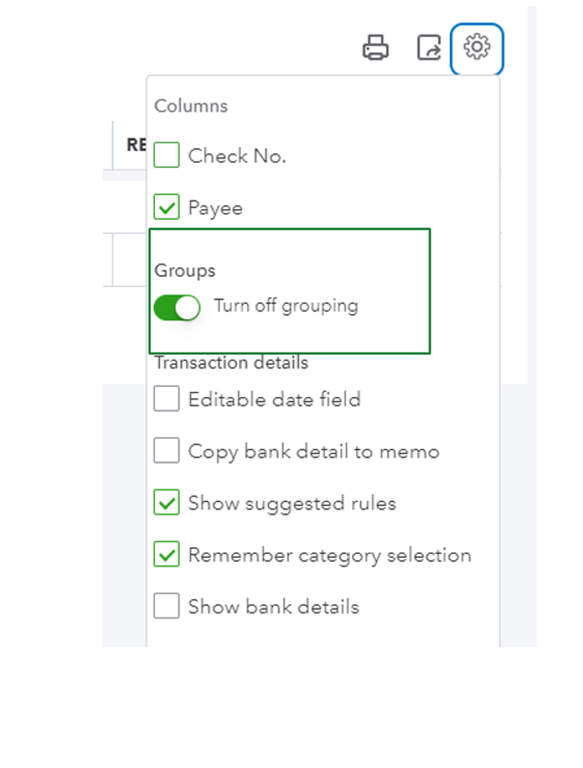
Task: Click the 'Check No.' label text
Action: [237, 156]
